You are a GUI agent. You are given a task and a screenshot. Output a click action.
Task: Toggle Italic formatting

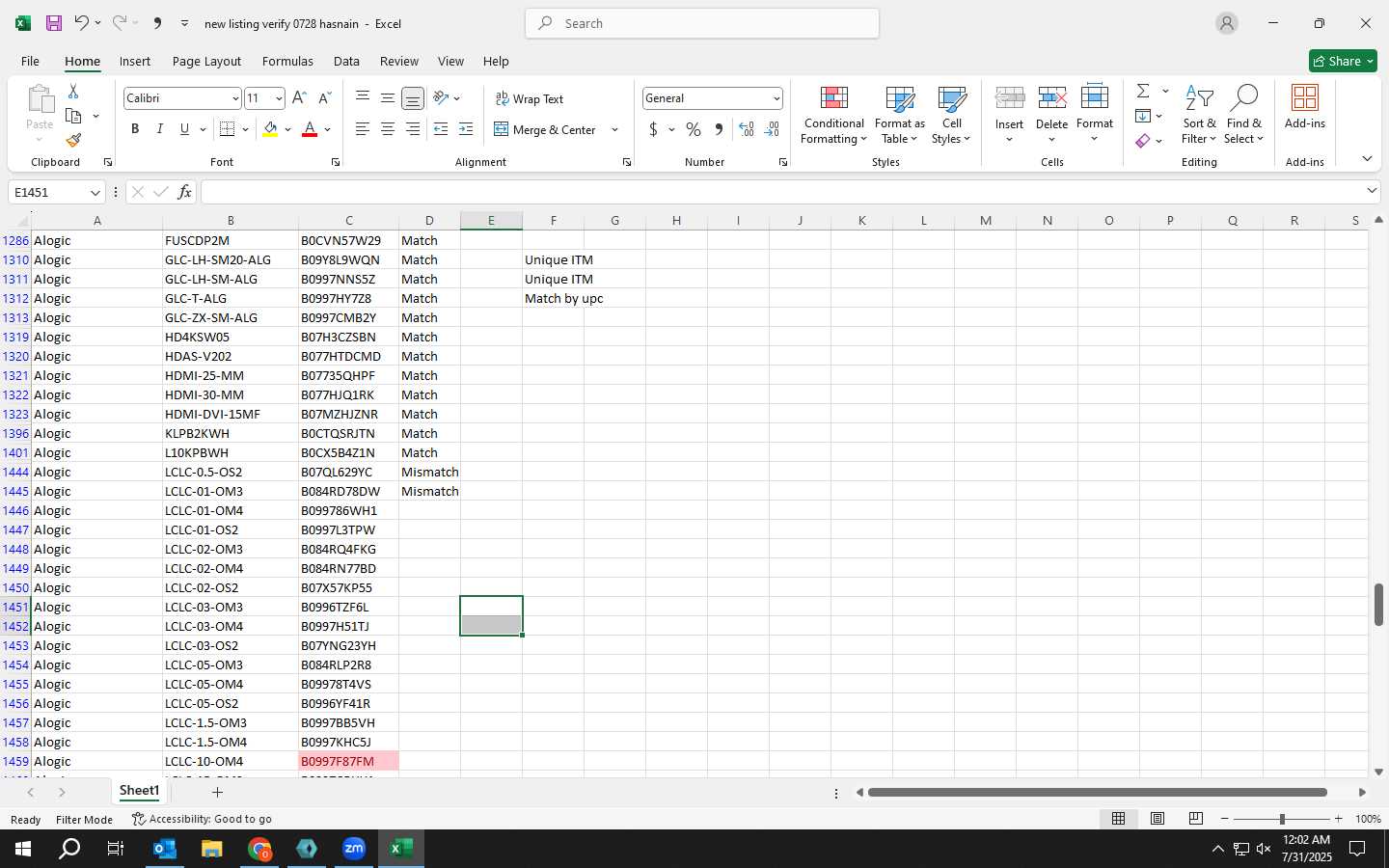(x=160, y=129)
